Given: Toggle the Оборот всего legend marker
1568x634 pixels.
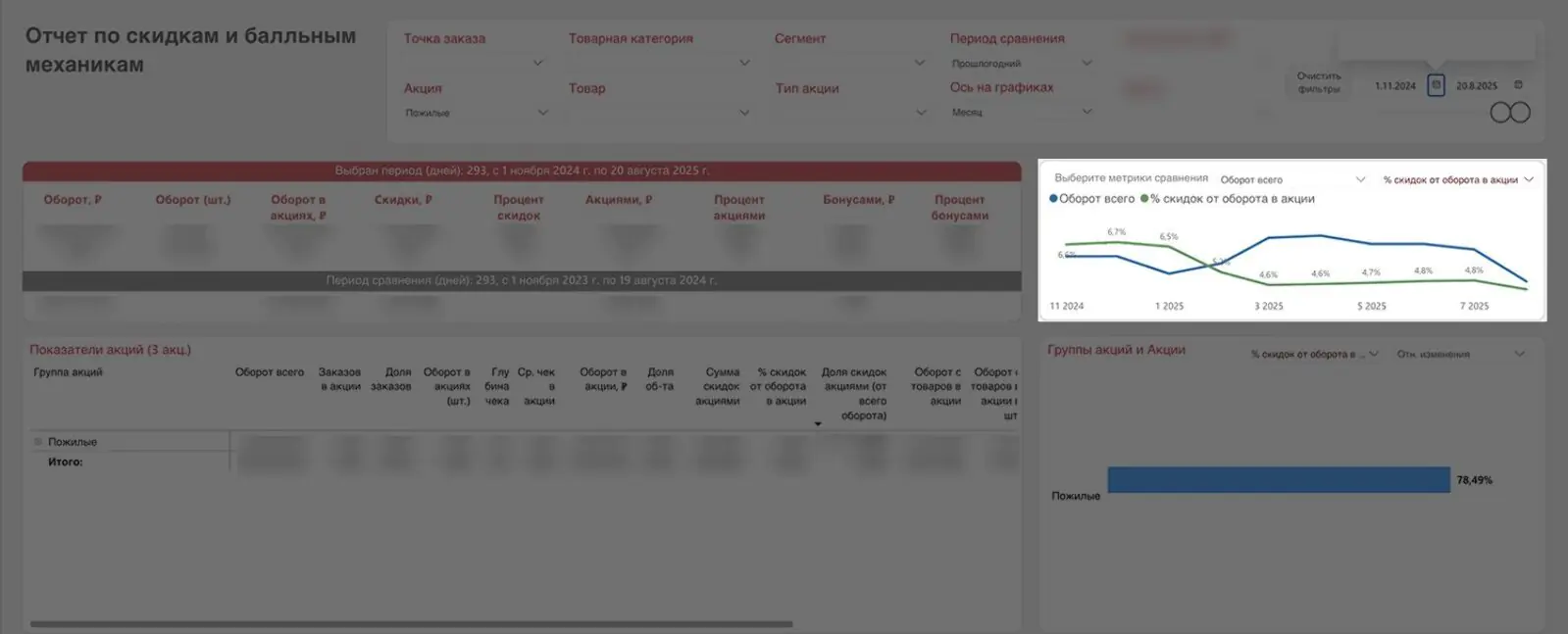Looking at the screenshot, I should [1053, 199].
